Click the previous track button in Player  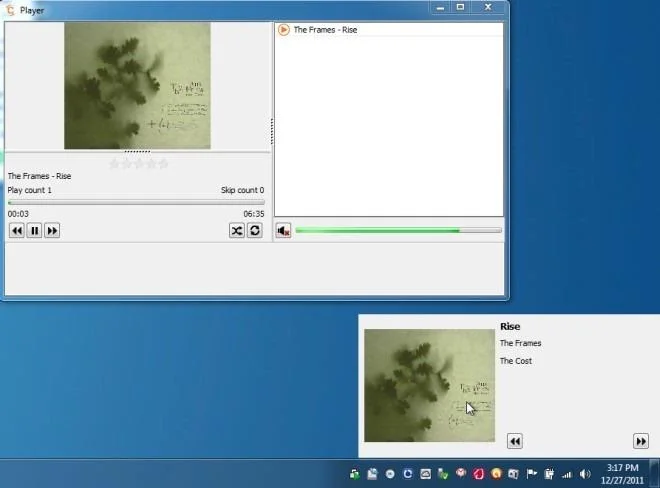click(x=16, y=231)
